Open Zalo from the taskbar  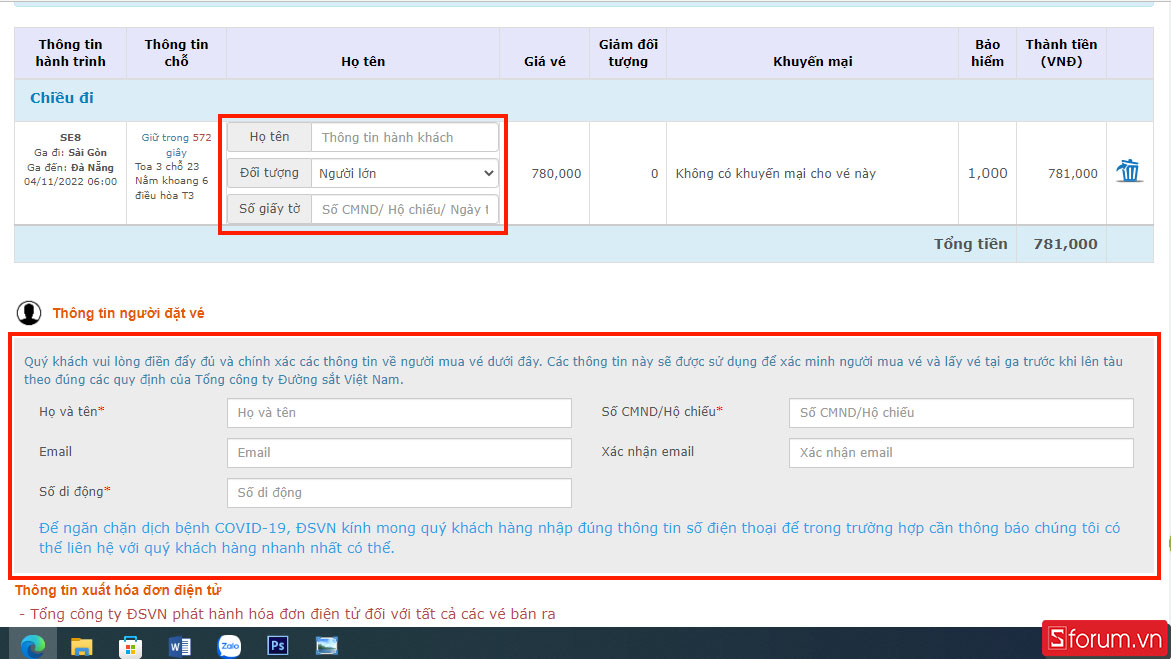click(229, 646)
